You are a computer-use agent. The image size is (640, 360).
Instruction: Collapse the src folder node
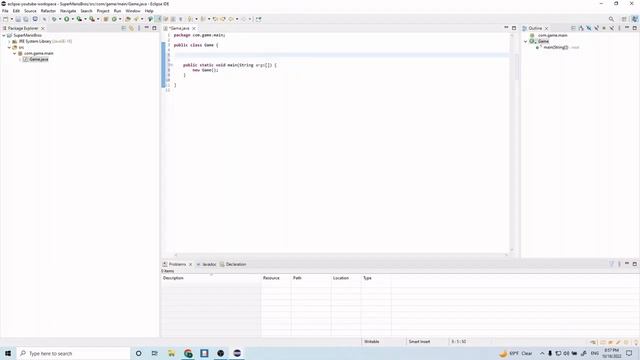[9, 47]
